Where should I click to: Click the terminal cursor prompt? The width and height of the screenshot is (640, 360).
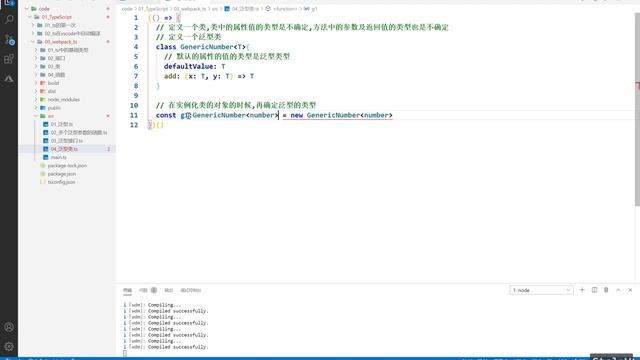[124, 353]
